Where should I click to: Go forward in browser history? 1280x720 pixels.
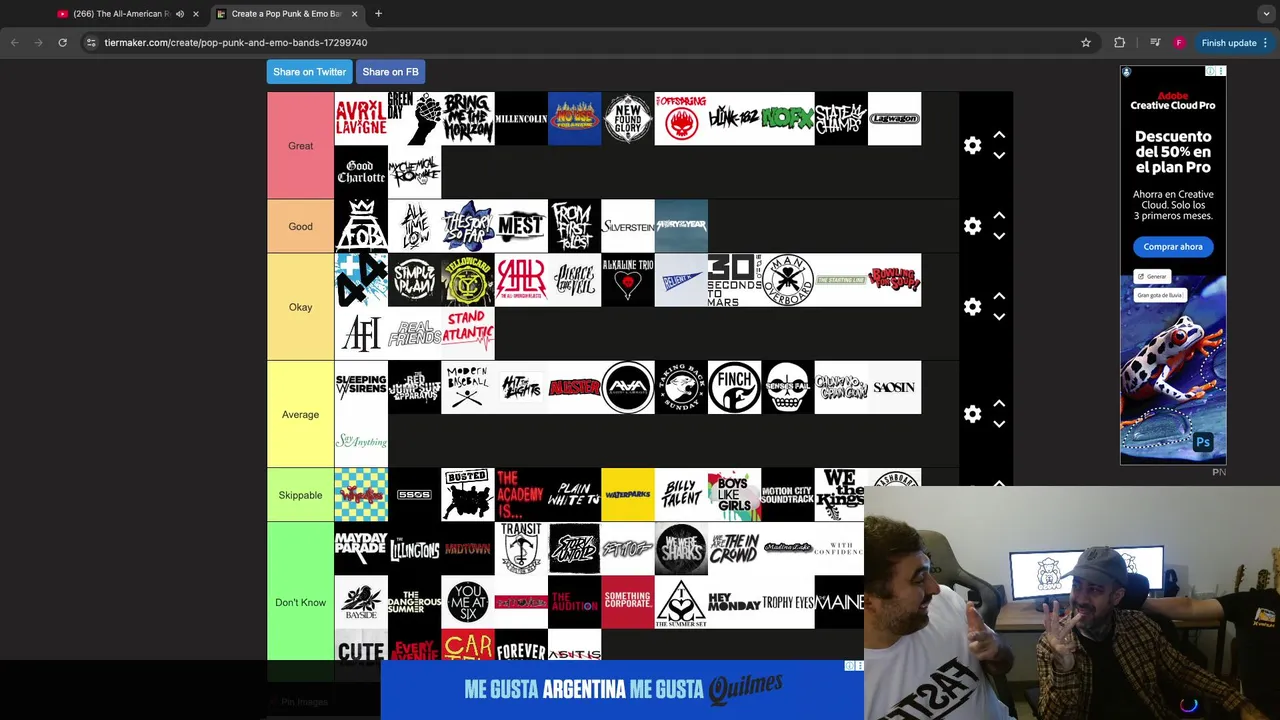pos(38,43)
